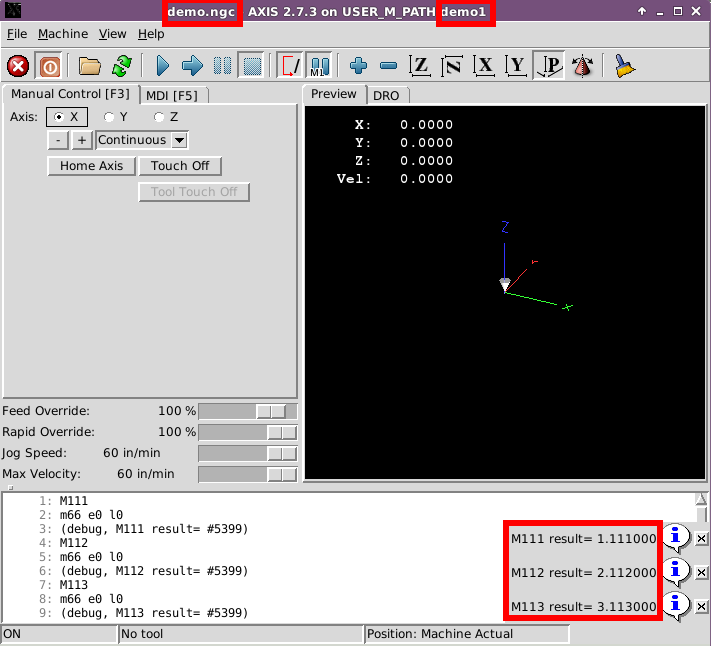Adjust the Max Velocity slider
Viewport: 711px width, 646px height.
pyautogui.click(x=248, y=474)
